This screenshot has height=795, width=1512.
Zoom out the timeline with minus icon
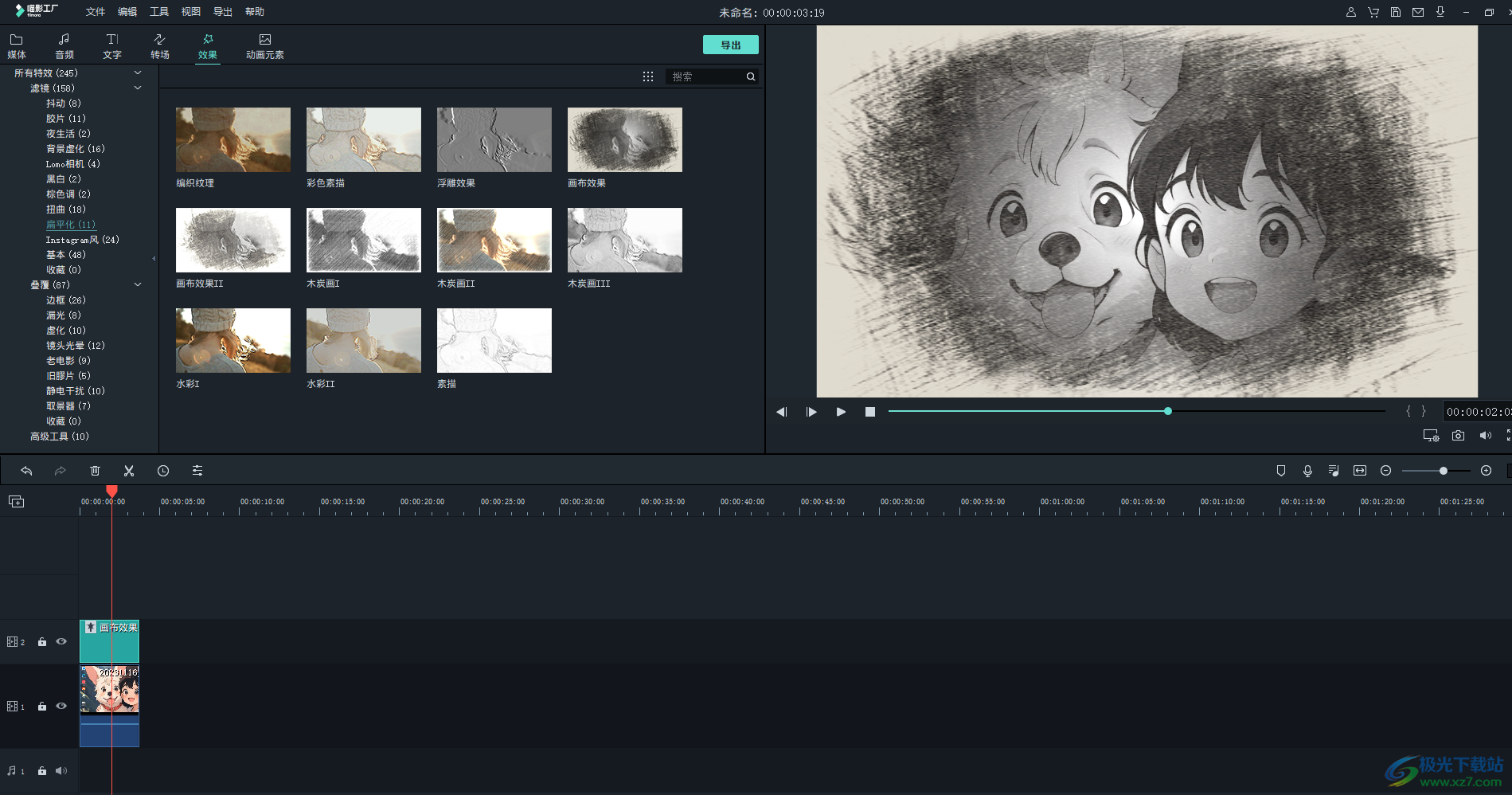tap(1385, 471)
